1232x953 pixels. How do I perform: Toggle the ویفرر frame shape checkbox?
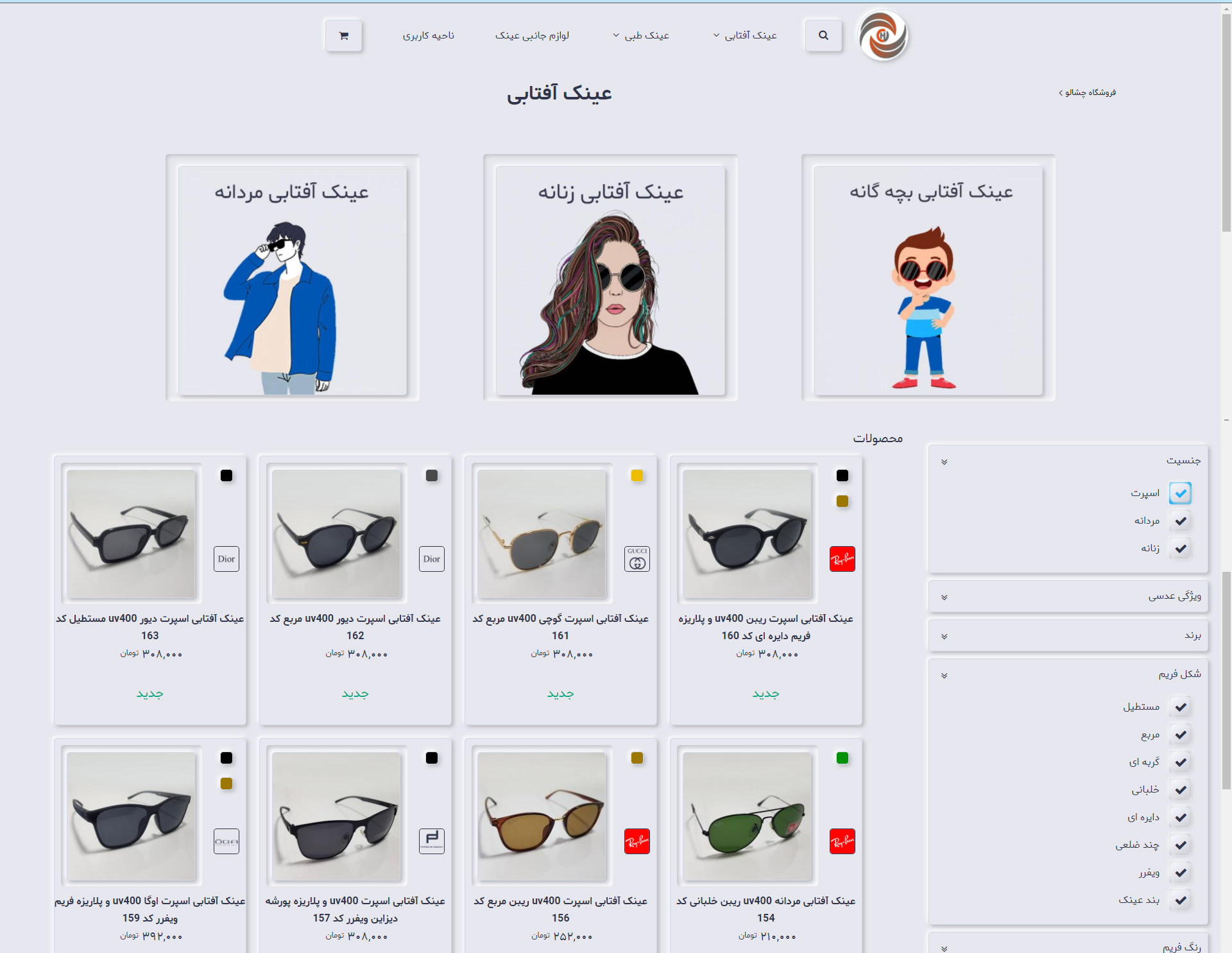tap(1180, 872)
